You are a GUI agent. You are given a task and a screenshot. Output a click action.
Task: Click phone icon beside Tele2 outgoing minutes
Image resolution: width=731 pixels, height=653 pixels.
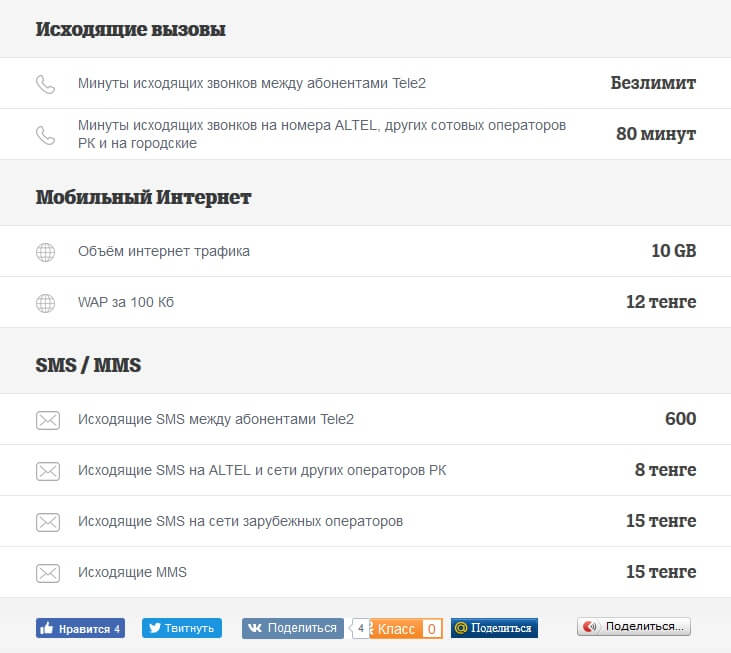click(x=45, y=84)
